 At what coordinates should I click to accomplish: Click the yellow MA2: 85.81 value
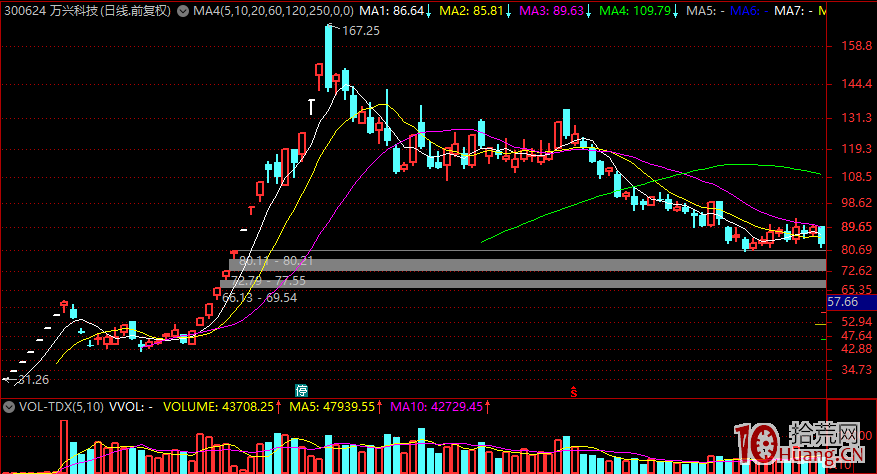(471, 11)
